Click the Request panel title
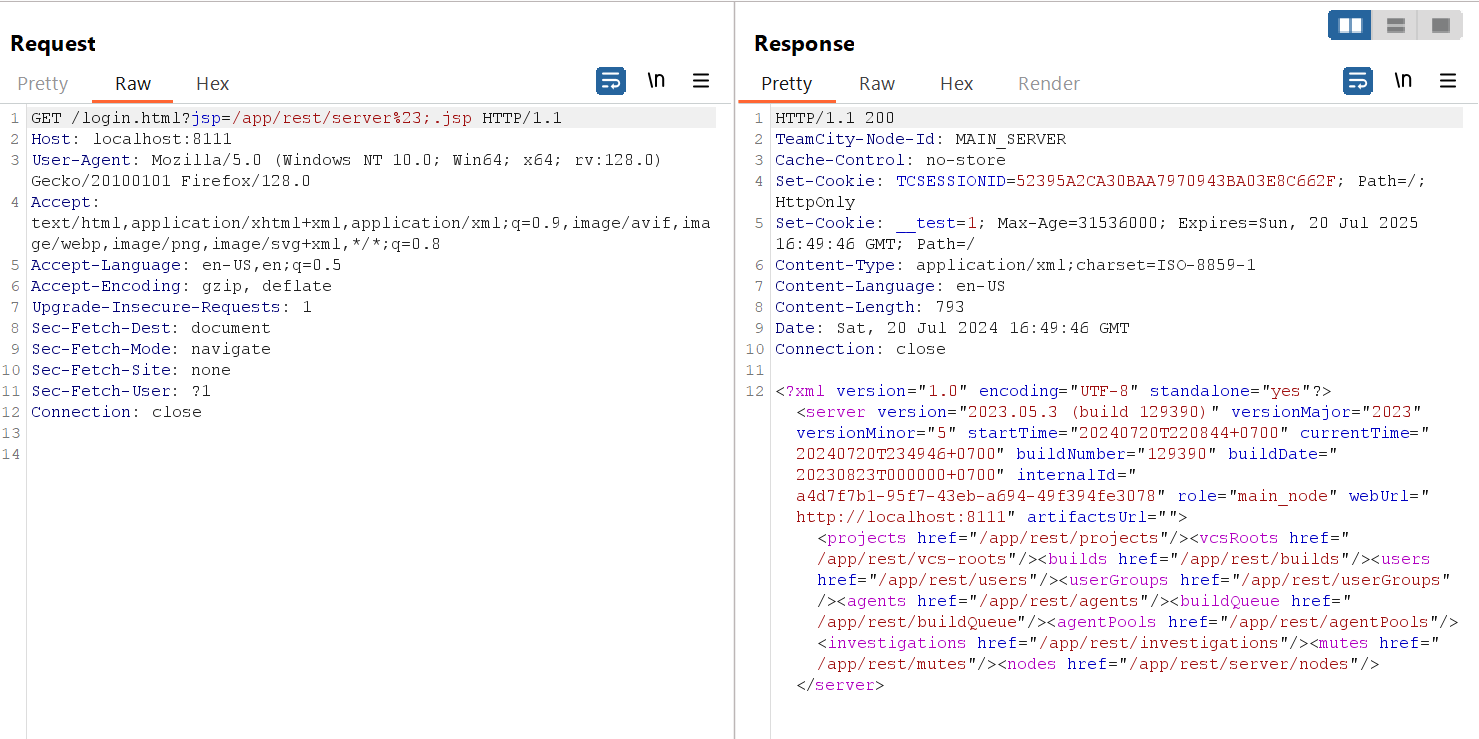 [x=53, y=44]
